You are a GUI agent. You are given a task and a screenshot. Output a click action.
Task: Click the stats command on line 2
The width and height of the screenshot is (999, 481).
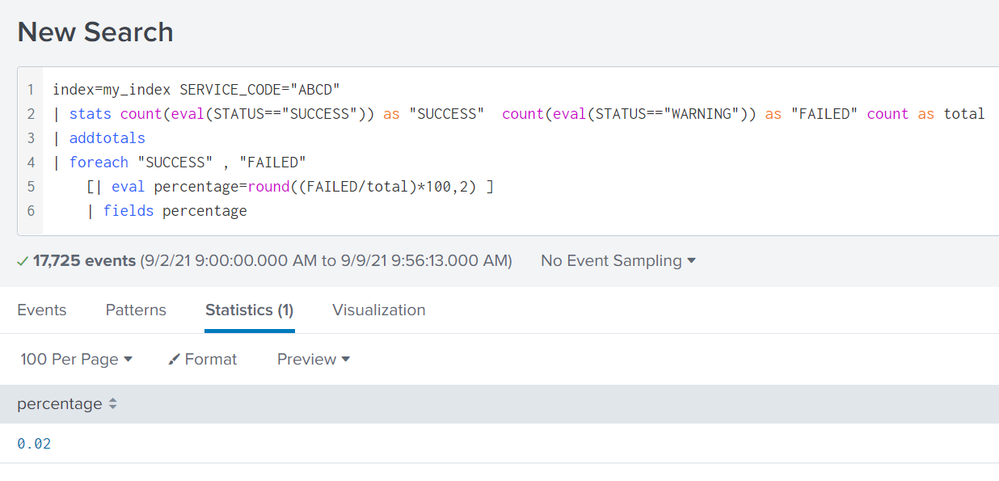point(90,114)
